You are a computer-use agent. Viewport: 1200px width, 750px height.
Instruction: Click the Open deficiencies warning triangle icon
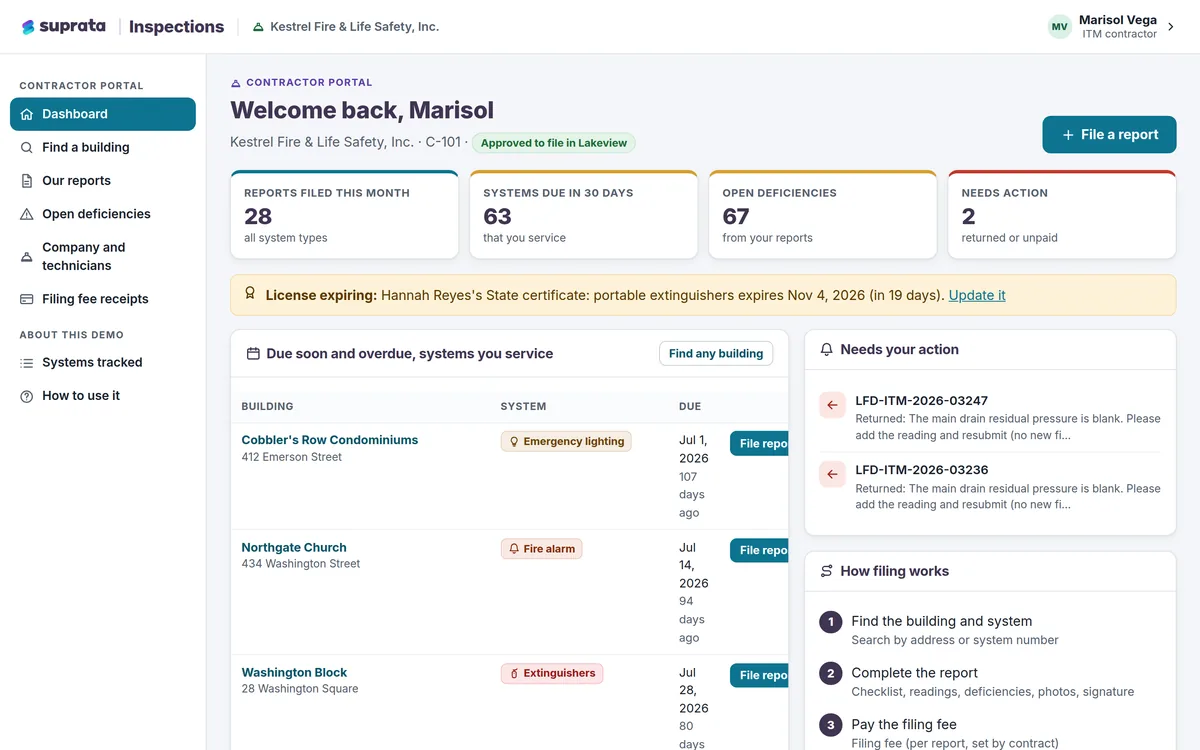point(27,214)
